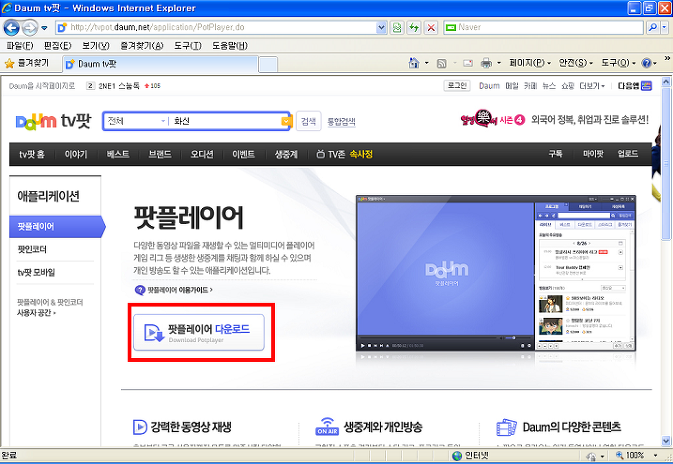
Task: Click the 2NE1 스눕독 trending keyword
Action: coord(119,86)
